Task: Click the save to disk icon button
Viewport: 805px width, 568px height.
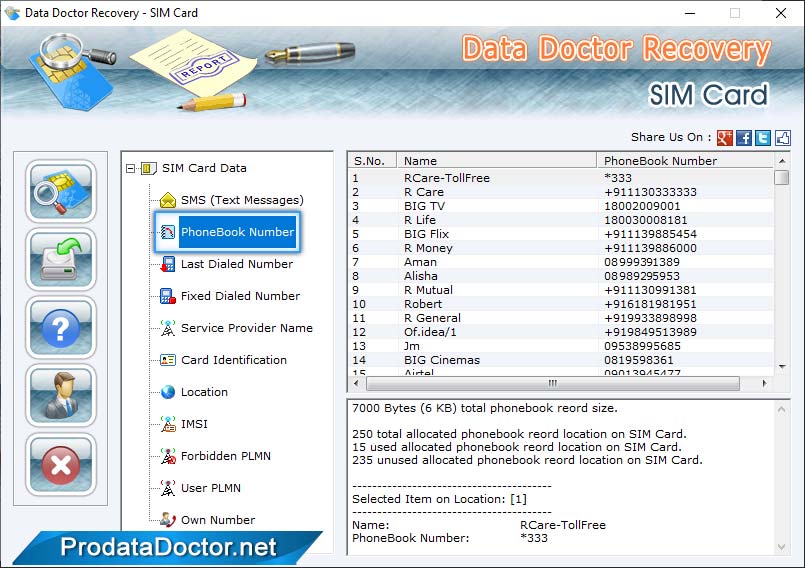Action: click(x=61, y=259)
